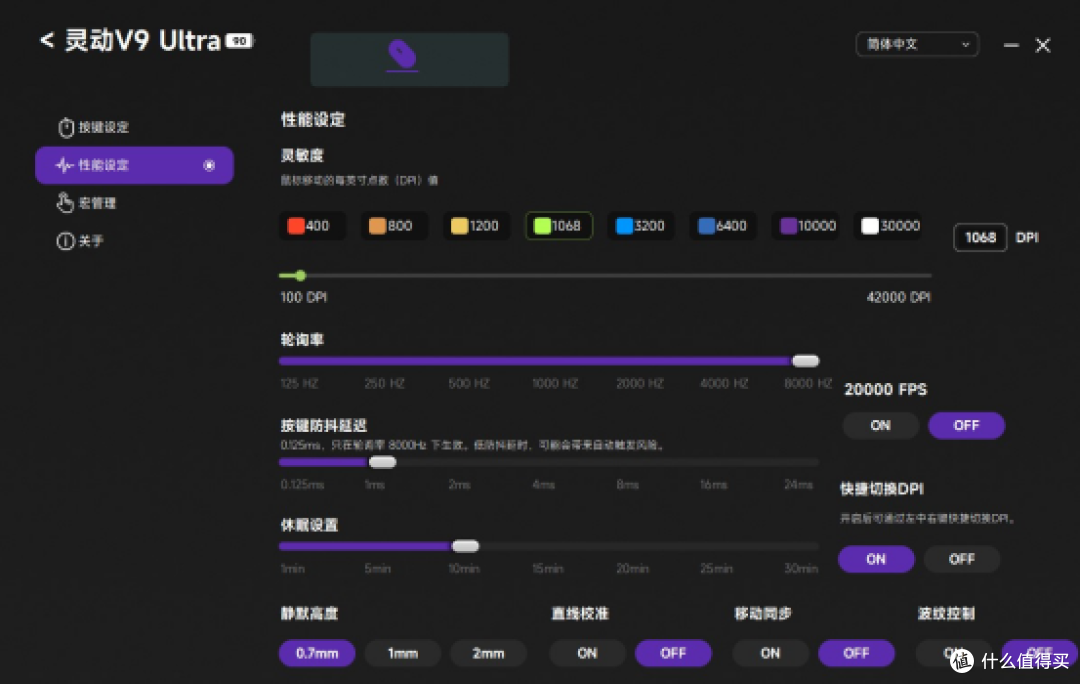
Task: Click the orange swatch of the 800 preset
Action: [x=377, y=226]
